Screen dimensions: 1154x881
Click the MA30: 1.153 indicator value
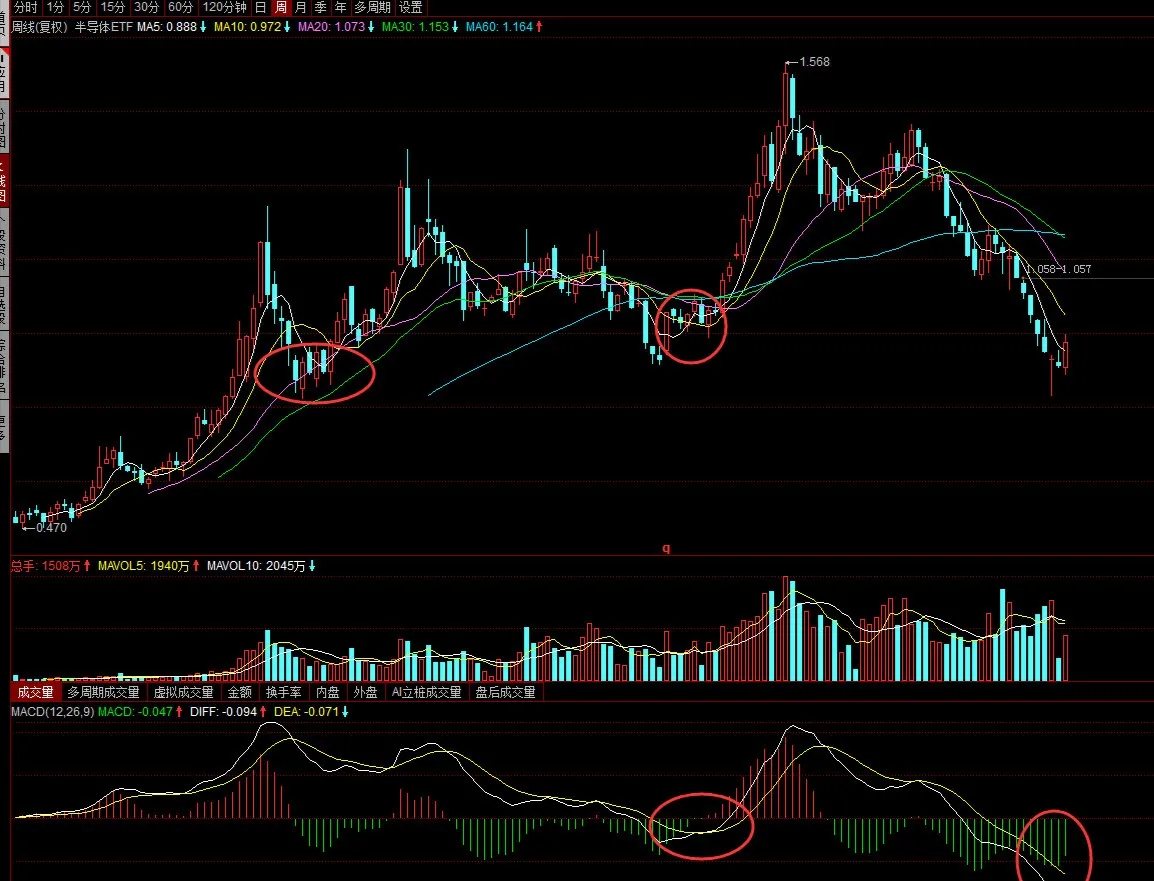(415, 26)
